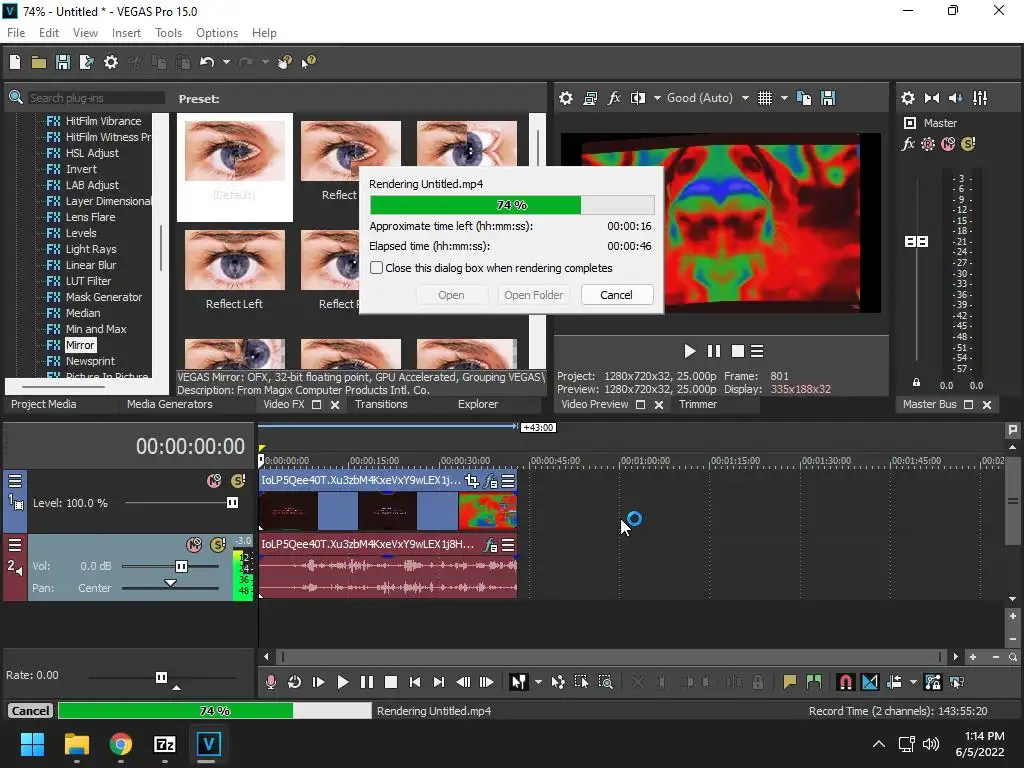Image resolution: width=1024 pixels, height=768 pixels.
Task: Switch to the Project Media tab
Action: (44, 404)
